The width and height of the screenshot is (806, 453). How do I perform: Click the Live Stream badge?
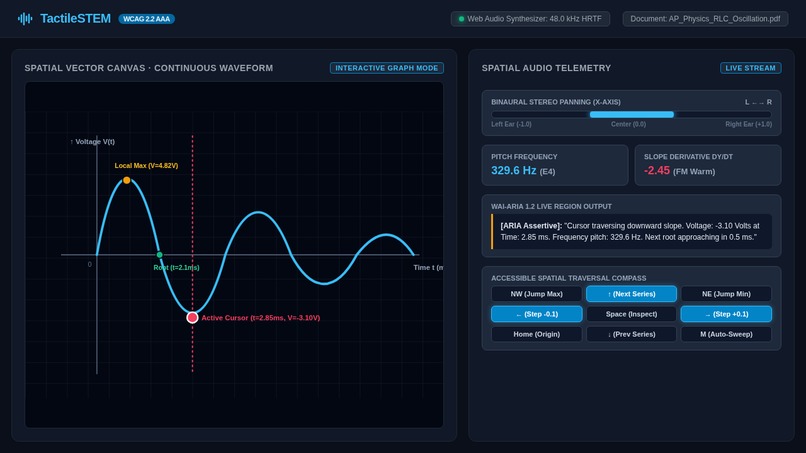pyautogui.click(x=750, y=68)
